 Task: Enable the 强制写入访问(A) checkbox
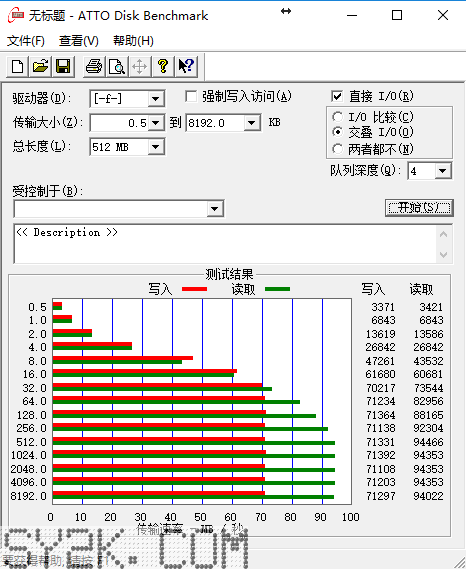[191, 97]
